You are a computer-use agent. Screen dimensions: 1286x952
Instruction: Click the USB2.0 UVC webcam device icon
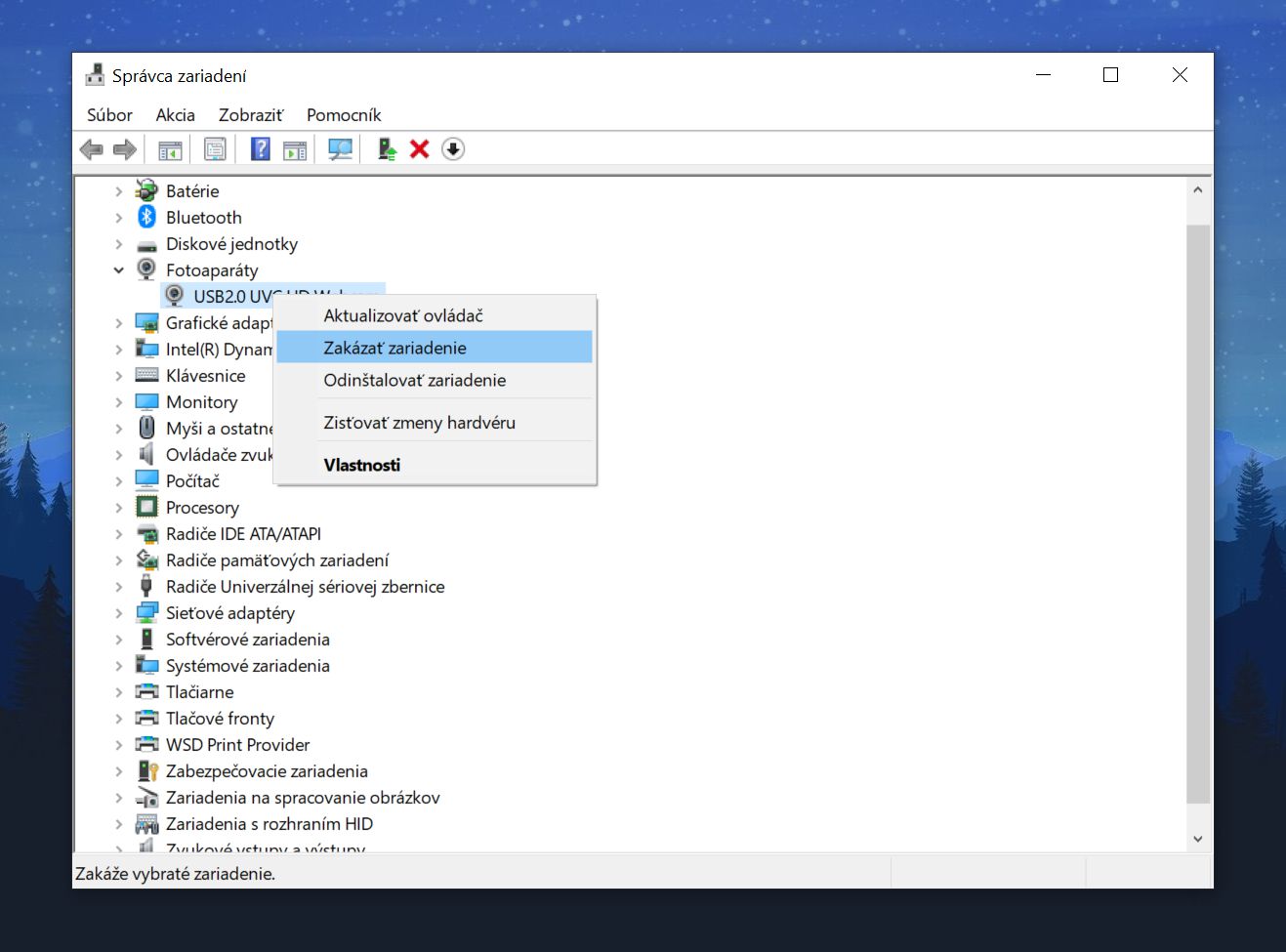coord(174,296)
